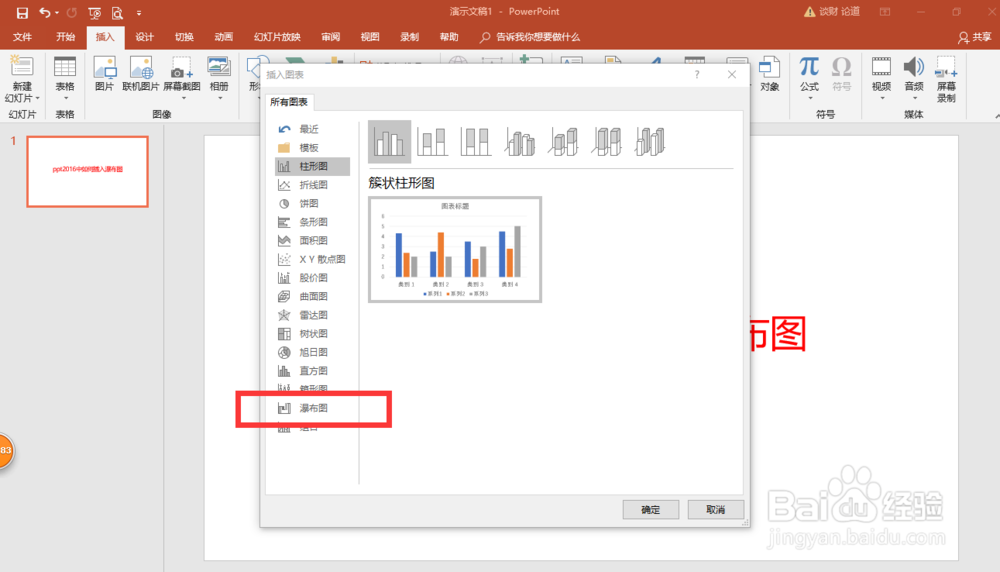Choose Area (面积图) chart type
1000x572 pixels.
[x=312, y=240]
